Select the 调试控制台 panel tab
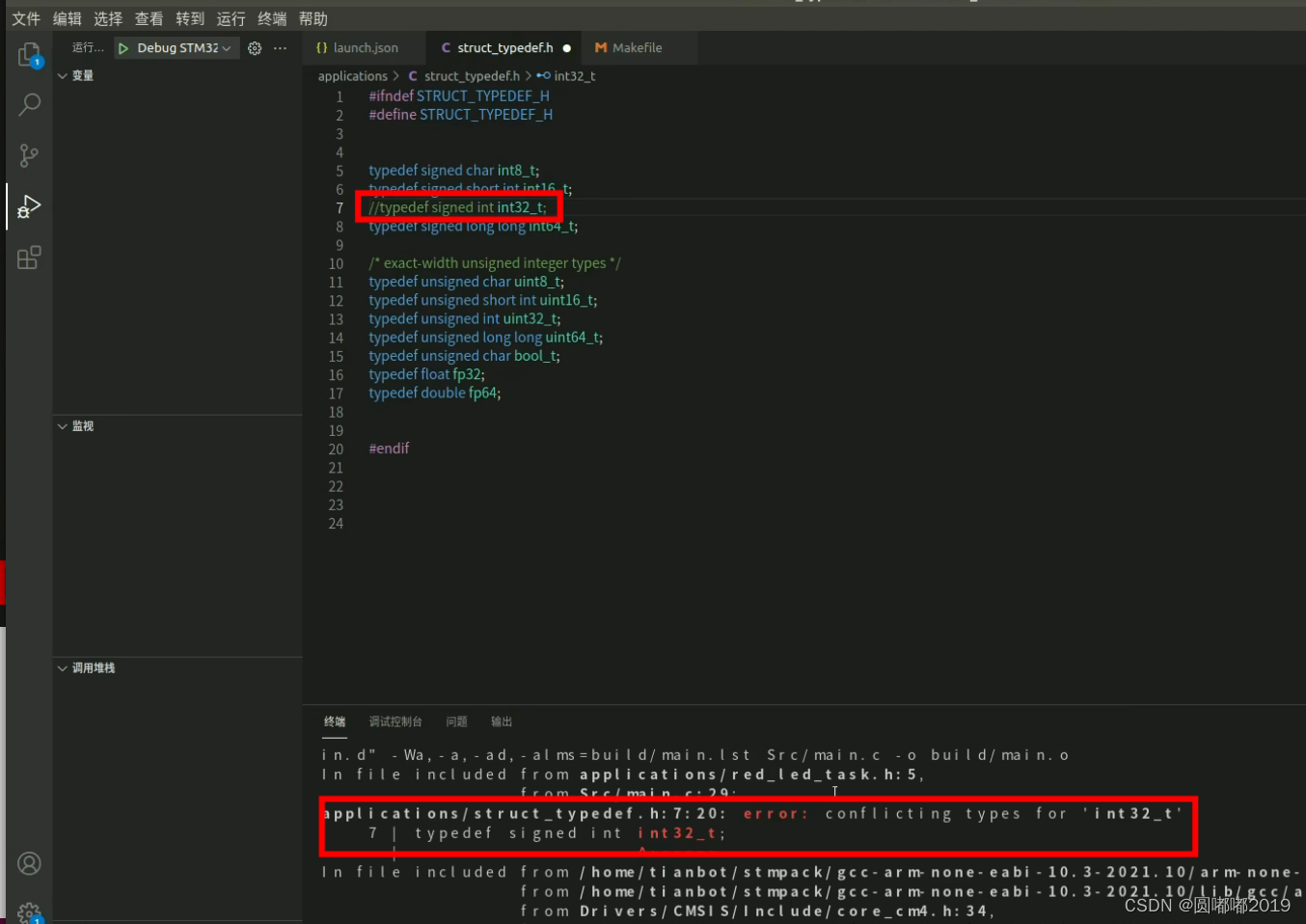The width and height of the screenshot is (1306, 924). [395, 721]
